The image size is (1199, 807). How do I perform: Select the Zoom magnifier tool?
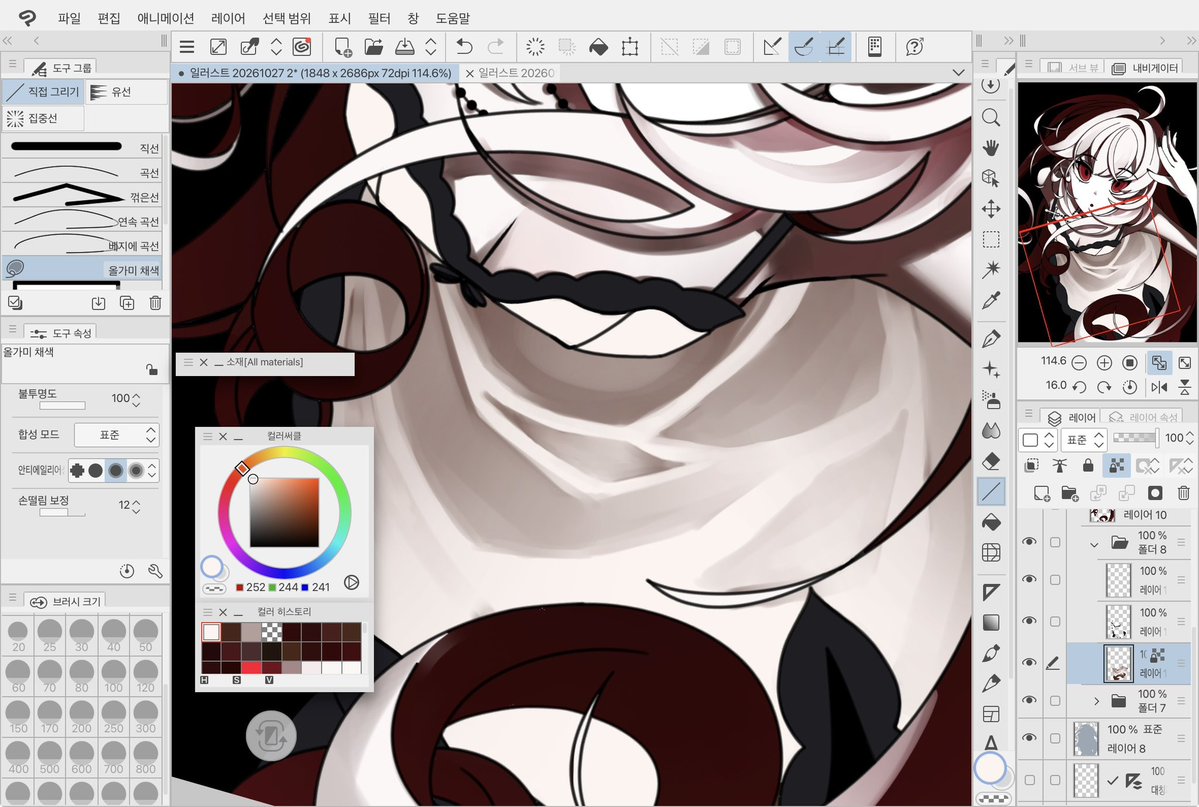(991, 117)
